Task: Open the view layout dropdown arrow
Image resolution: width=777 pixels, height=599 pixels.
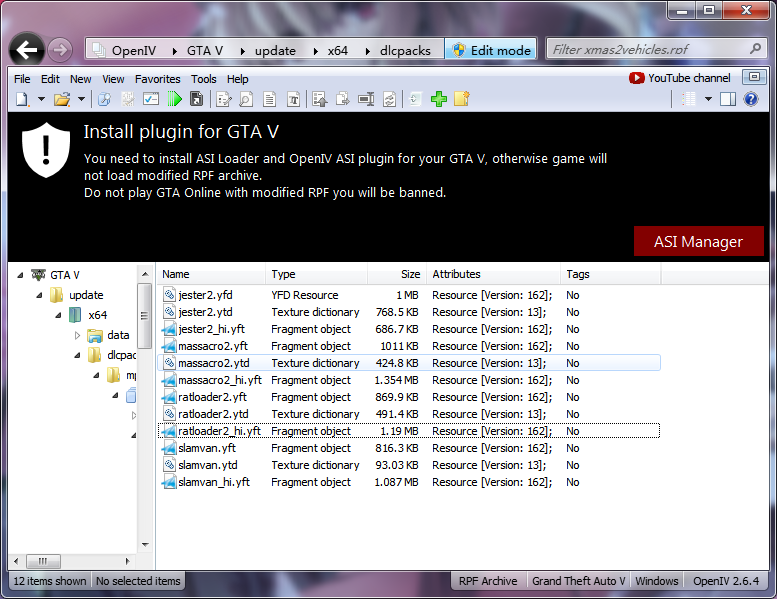Action: (709, 99)
